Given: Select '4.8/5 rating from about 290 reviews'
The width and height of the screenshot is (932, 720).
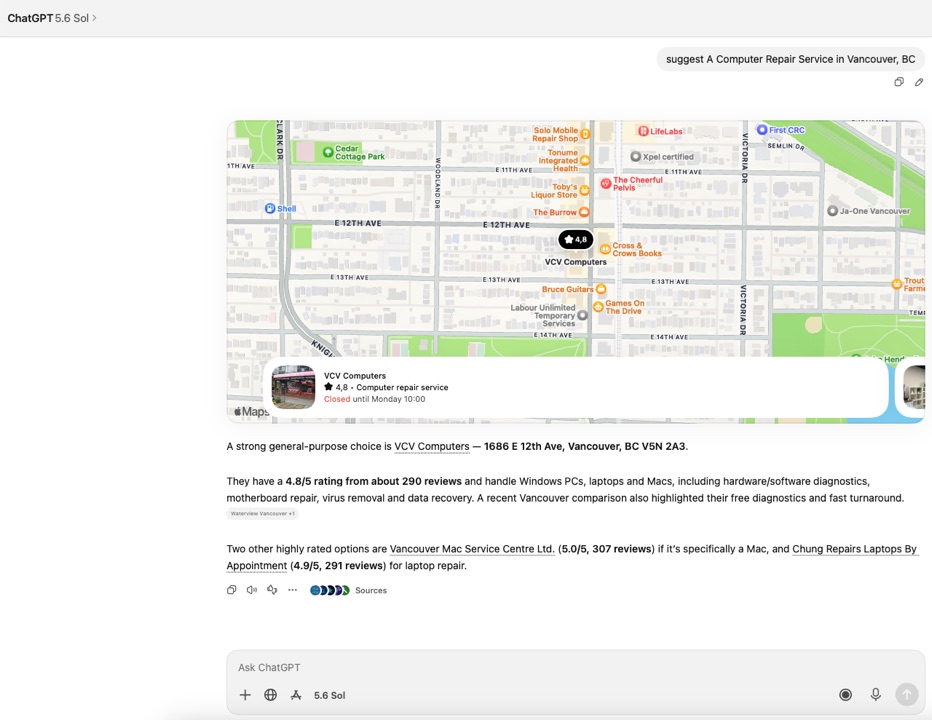Looking at the screenshot, I should (x=373, y=481).
